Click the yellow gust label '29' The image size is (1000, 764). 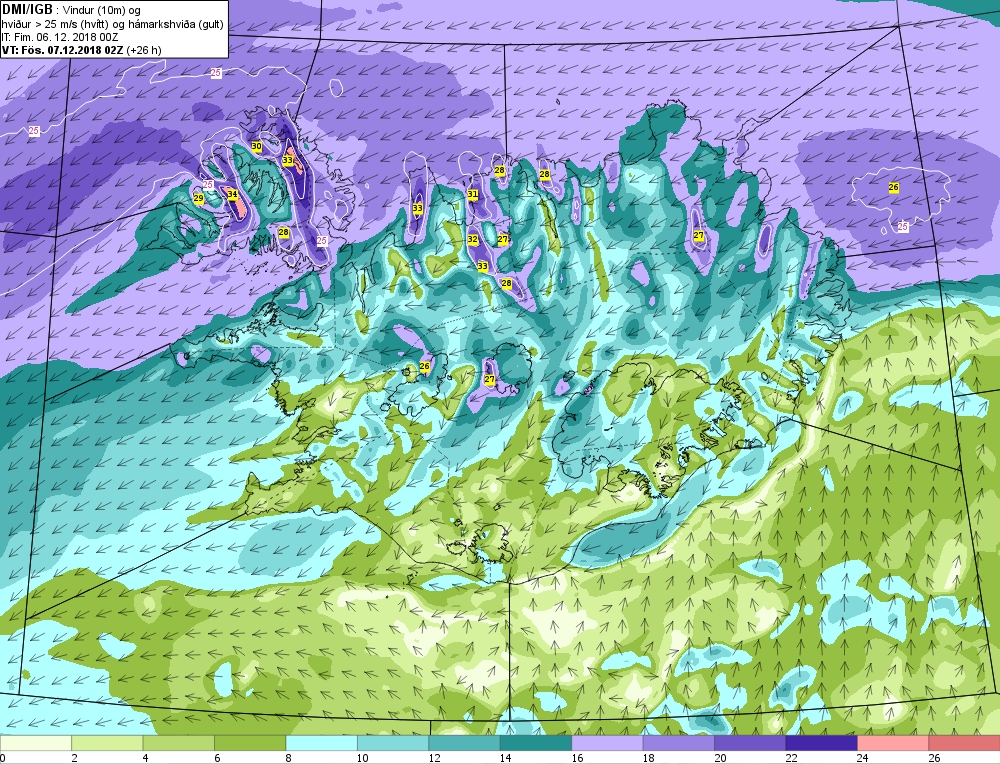coord(198,199)
